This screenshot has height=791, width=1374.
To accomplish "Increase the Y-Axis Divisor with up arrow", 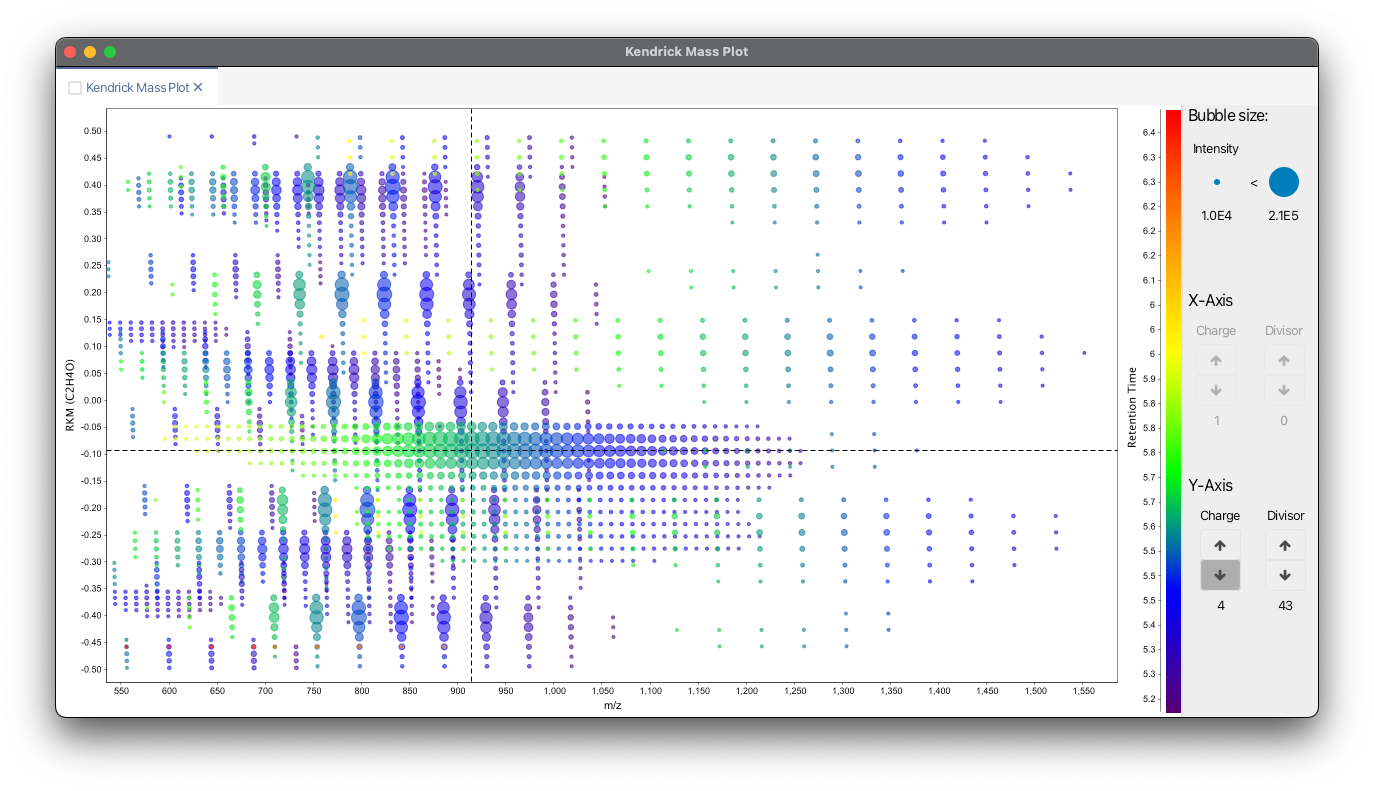I will coord(1285,545).
